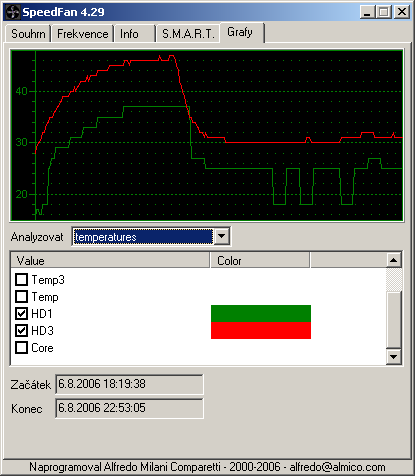Image resolution: width=415 pixels, height=476 pixels.
Task: Uncheck the HD1 checkbox
Action: click(x=22, y=314)
